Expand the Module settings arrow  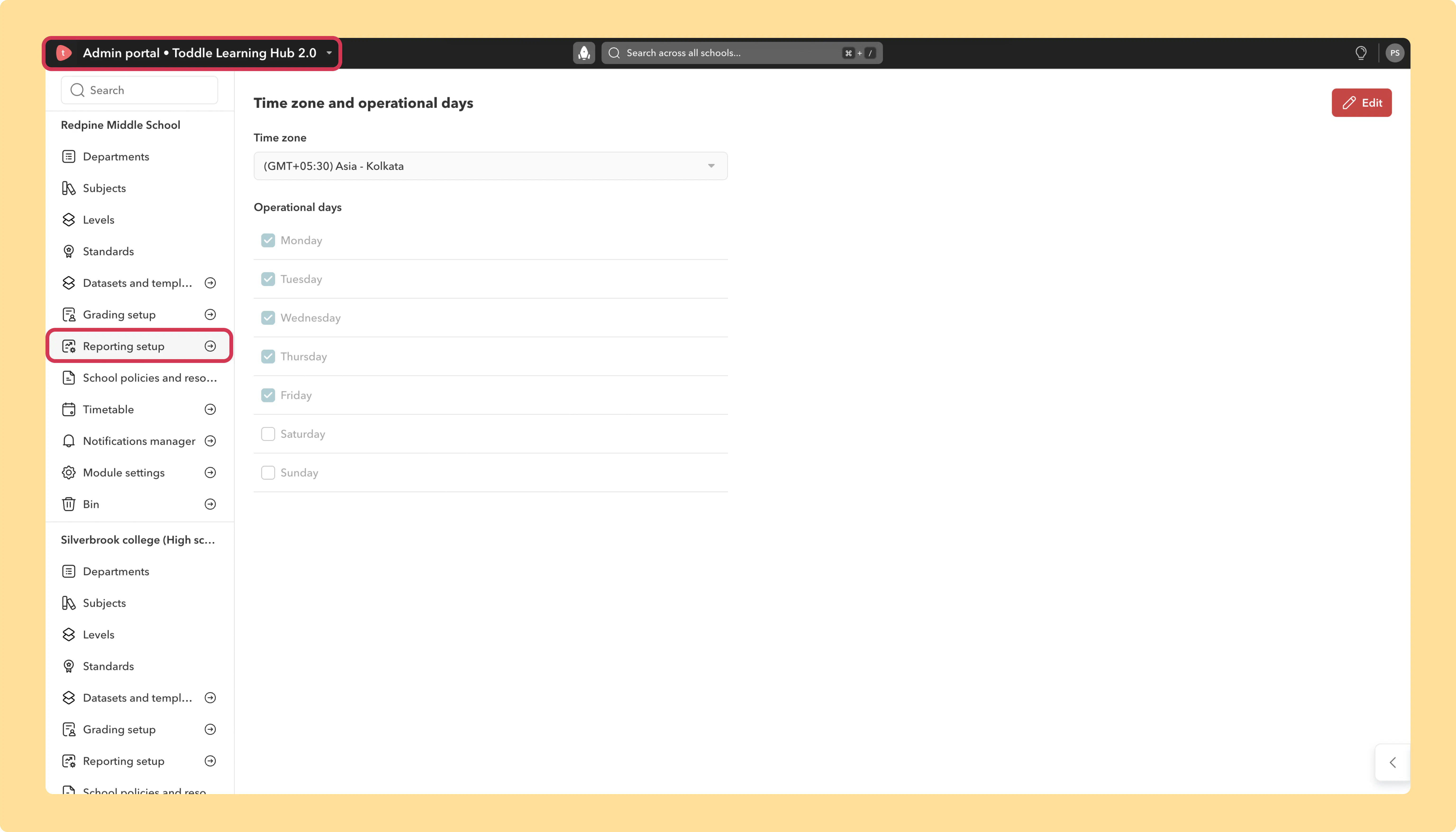(210, 473)
